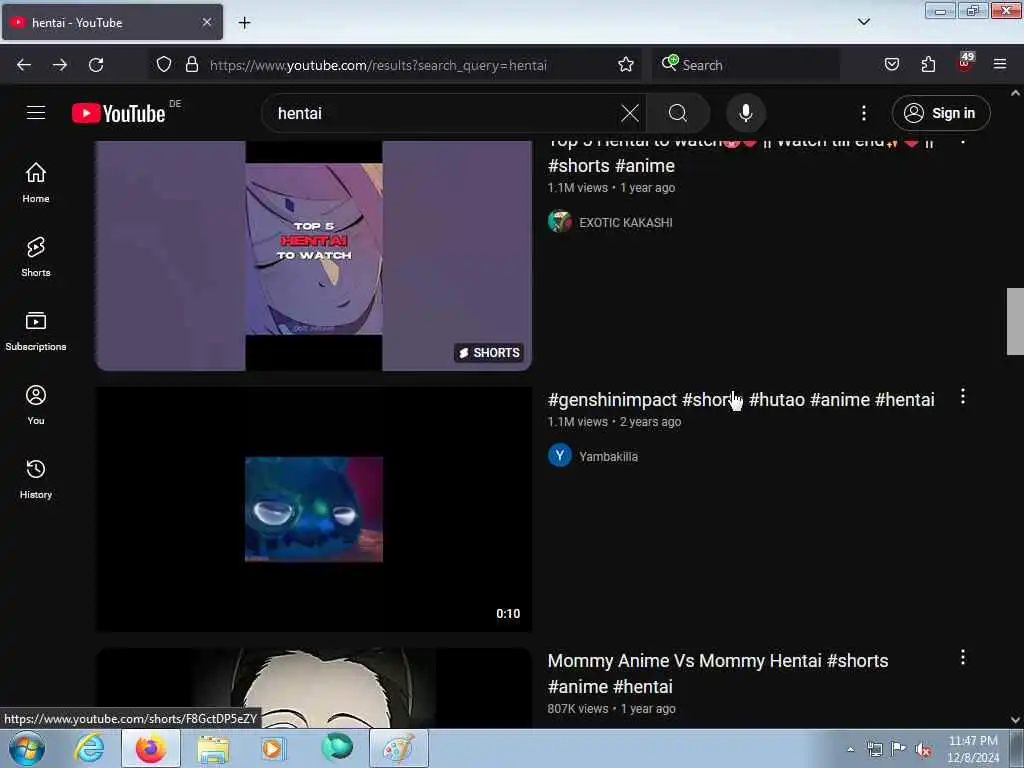Select the 'hentai - YouTube' tab

(112, 22)
